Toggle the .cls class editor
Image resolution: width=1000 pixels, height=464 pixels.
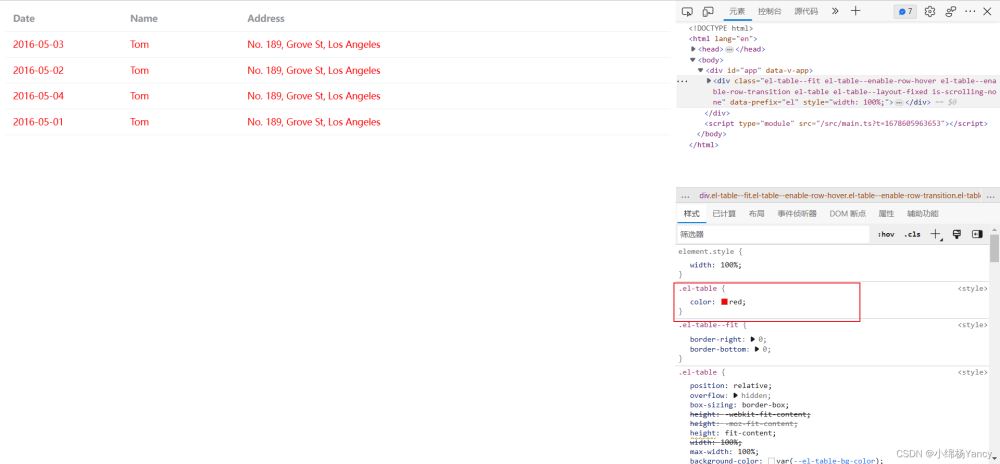(x=912, y=235)
